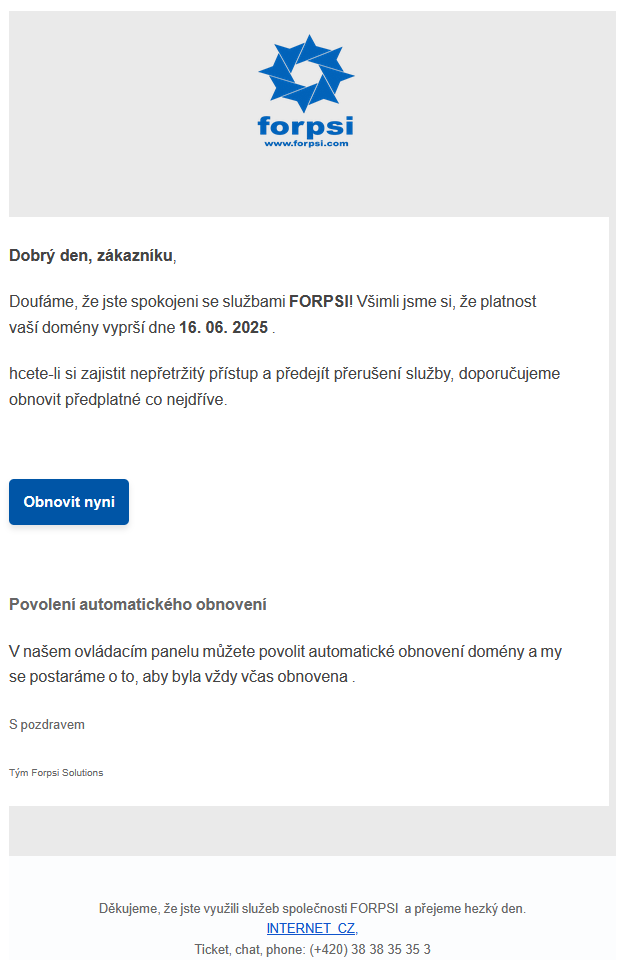Open the www.forpsi.com address under the logo
The height and width of the screenshot is (974, 624).
pyautogui.click(x=306, y=143)
